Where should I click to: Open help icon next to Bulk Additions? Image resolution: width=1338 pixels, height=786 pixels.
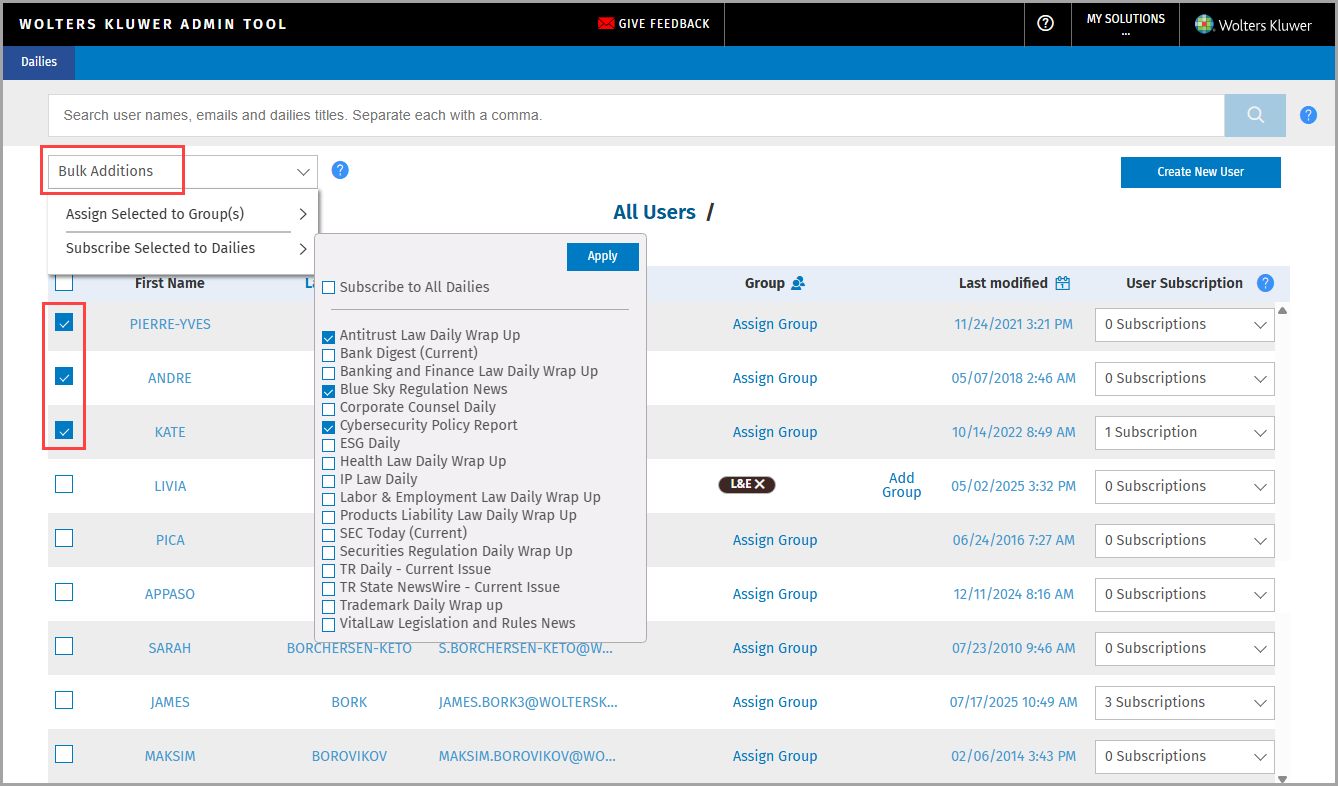[x=340, y=170]
